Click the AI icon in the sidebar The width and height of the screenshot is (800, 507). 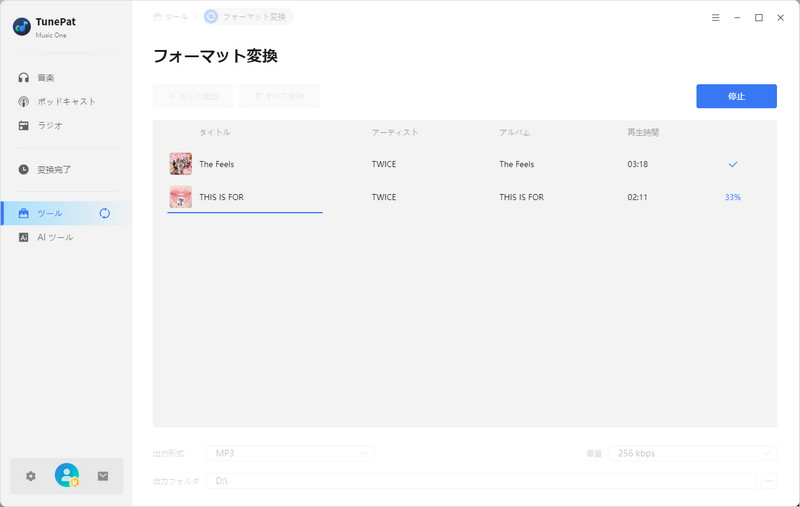tap(23, 237)
